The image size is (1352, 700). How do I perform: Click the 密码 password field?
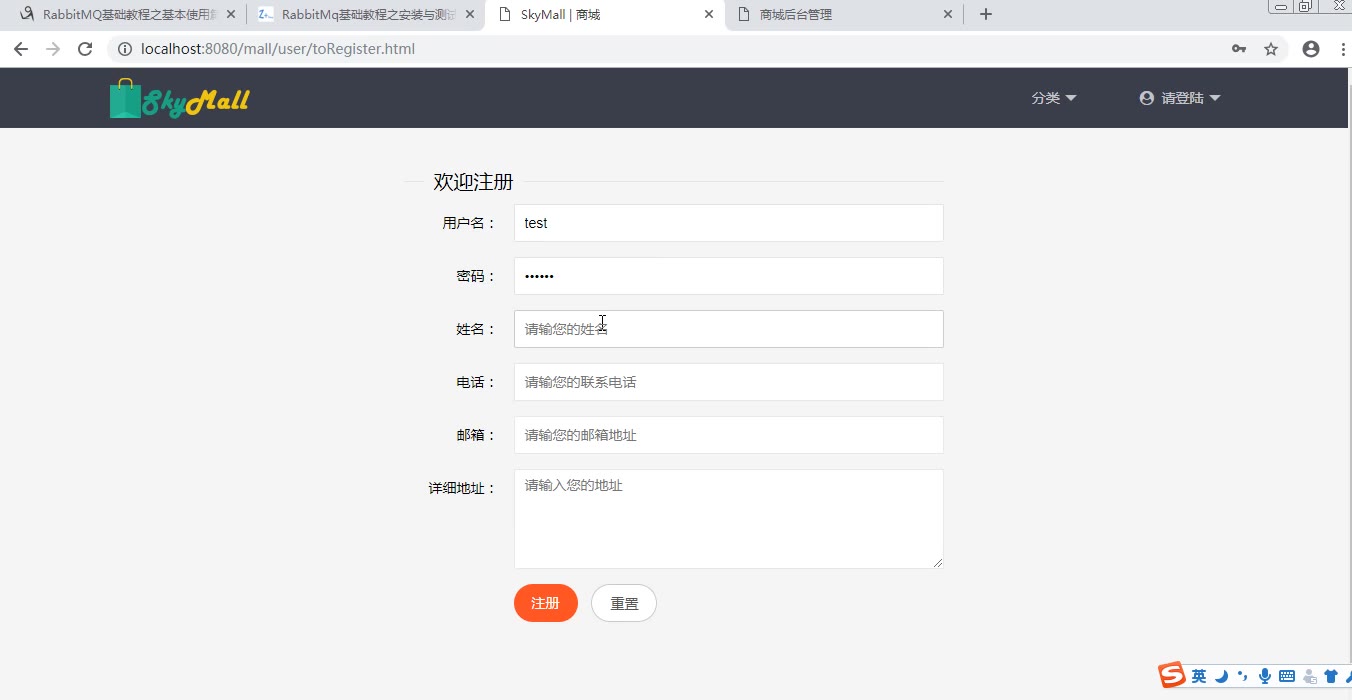pos(729,276)
